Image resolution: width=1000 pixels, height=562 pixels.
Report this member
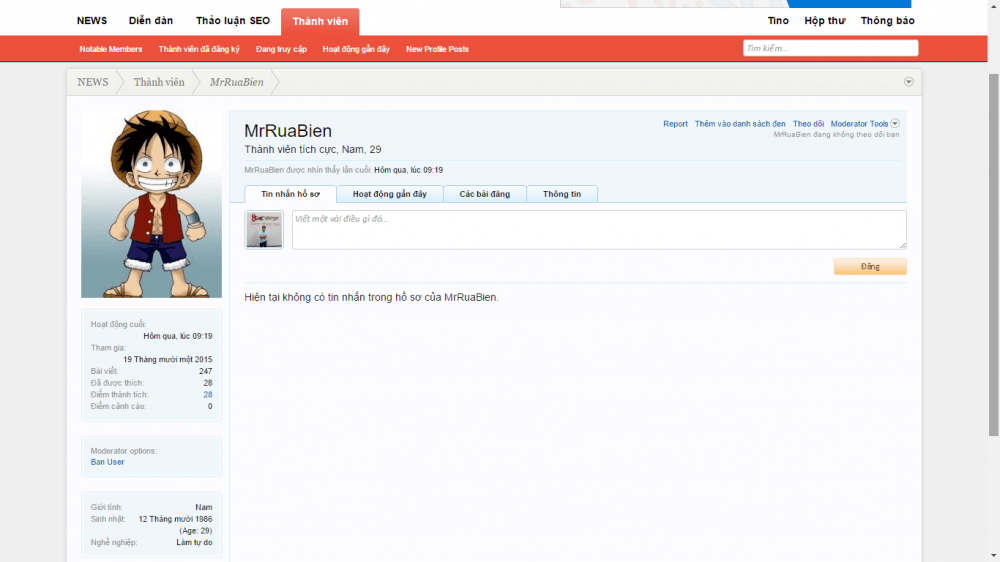(x=675, y=124)
